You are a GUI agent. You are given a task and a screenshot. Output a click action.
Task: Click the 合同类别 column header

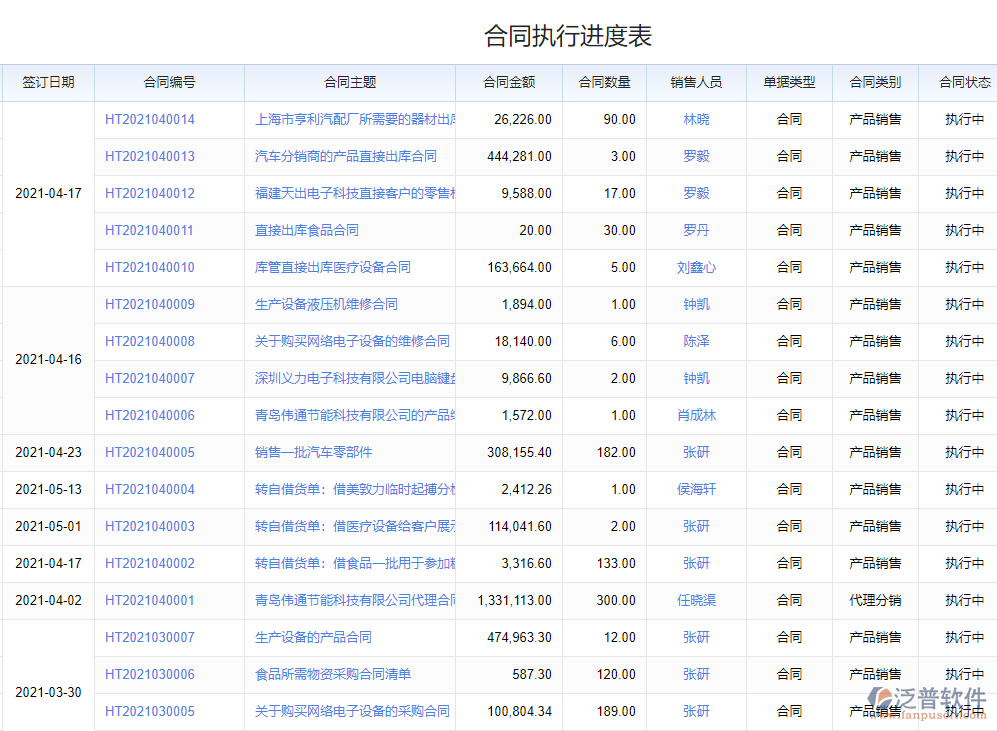coord(875,82)
